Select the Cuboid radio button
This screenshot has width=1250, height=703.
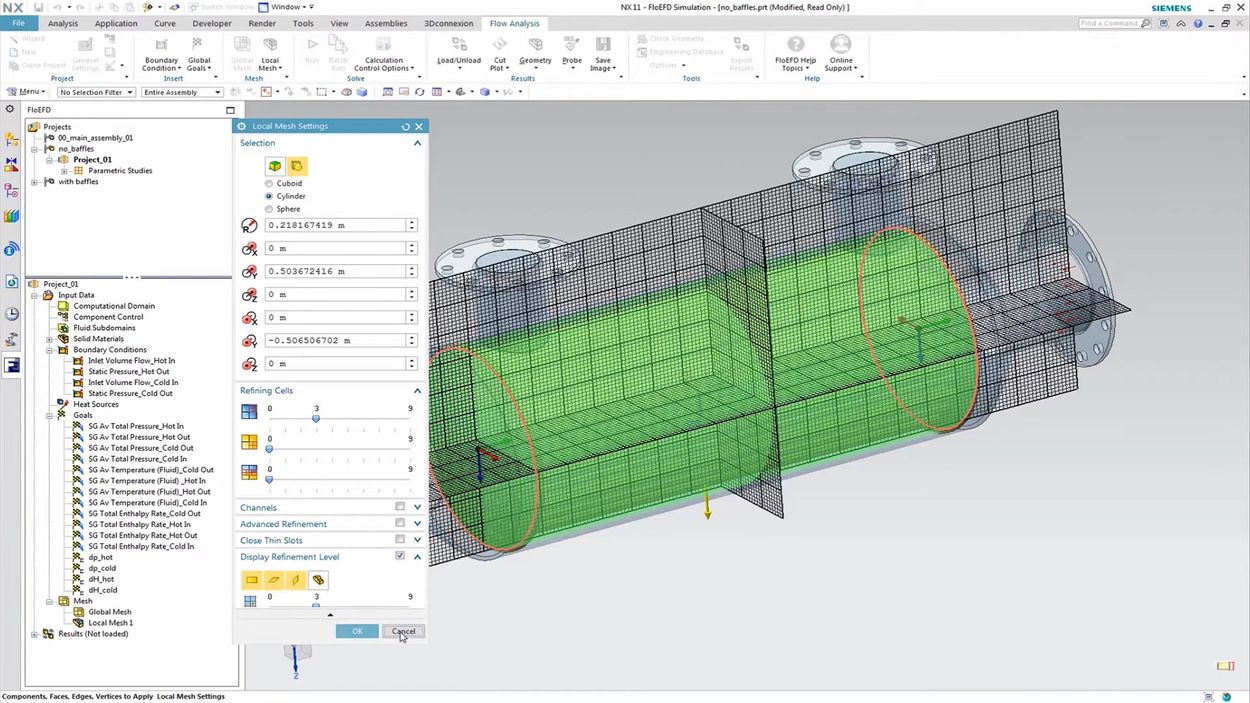pos(269,184)
